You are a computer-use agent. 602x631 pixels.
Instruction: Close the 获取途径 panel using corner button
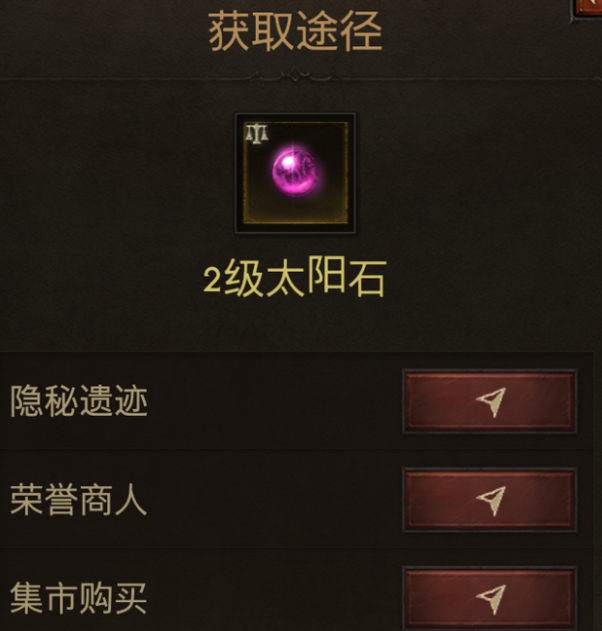[x=588, y=7]
